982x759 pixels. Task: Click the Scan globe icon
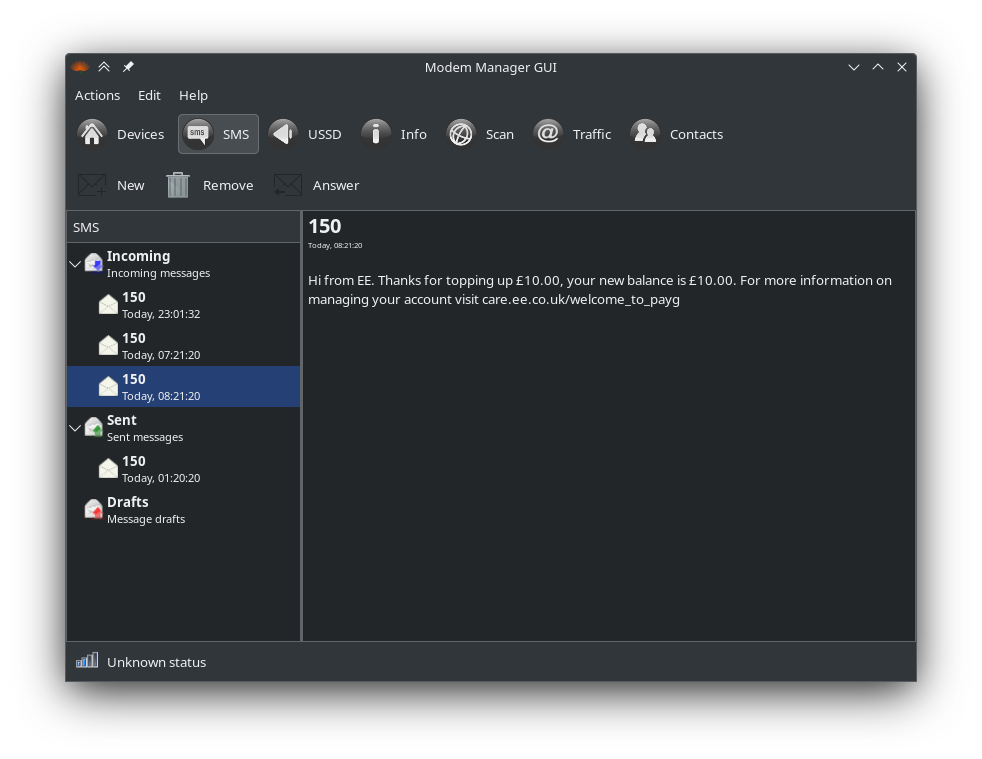tap(461, 133)
